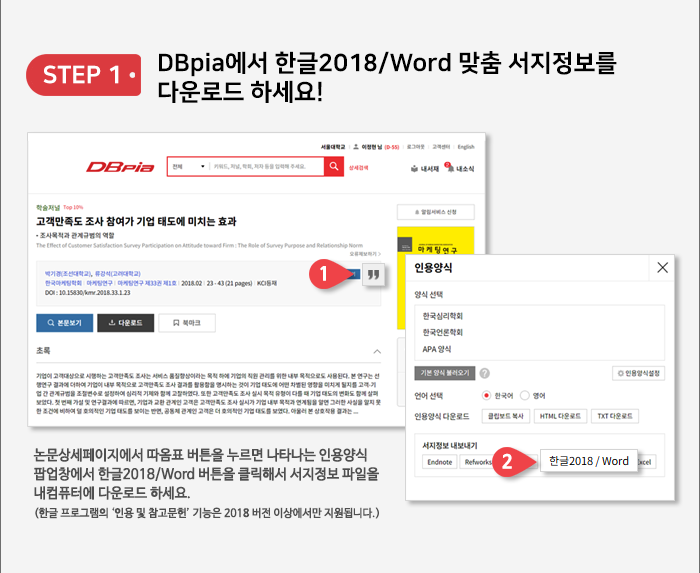Screen dimensions: 700x573
Task: Click 한글2018 / Word export button
Action: 589,461
